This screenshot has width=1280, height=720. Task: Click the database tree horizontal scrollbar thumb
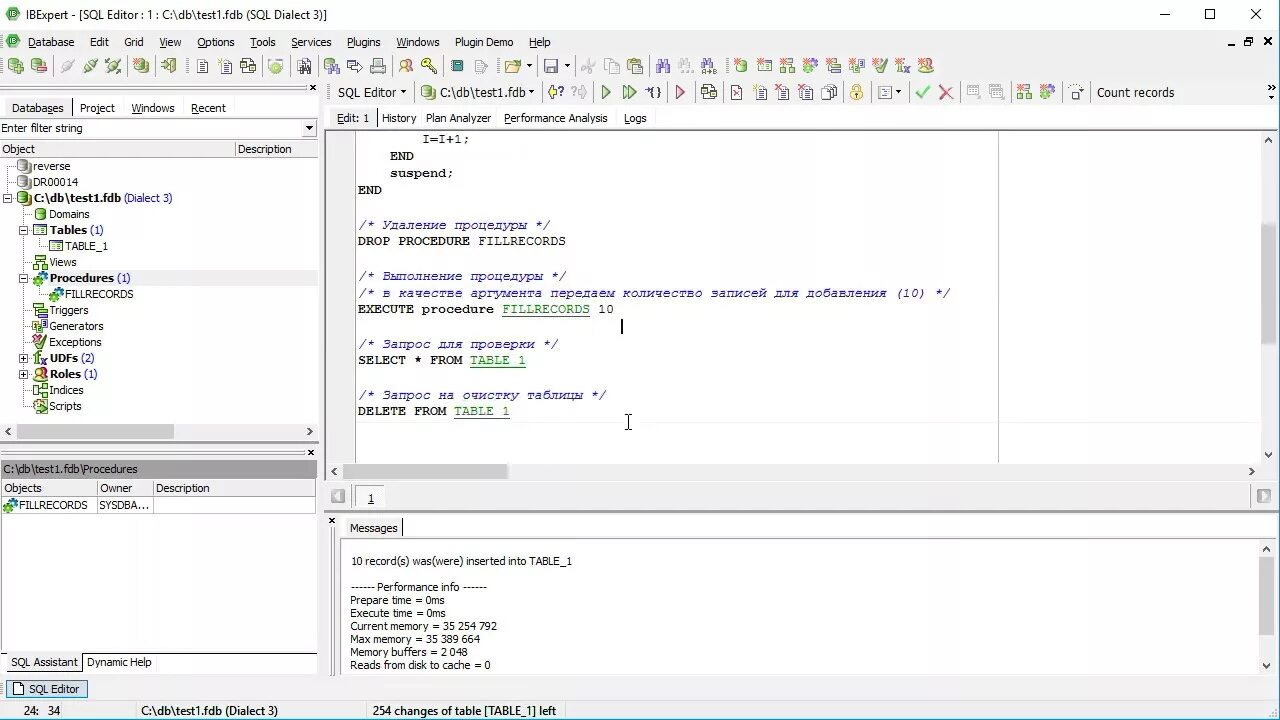coord(95,431)
